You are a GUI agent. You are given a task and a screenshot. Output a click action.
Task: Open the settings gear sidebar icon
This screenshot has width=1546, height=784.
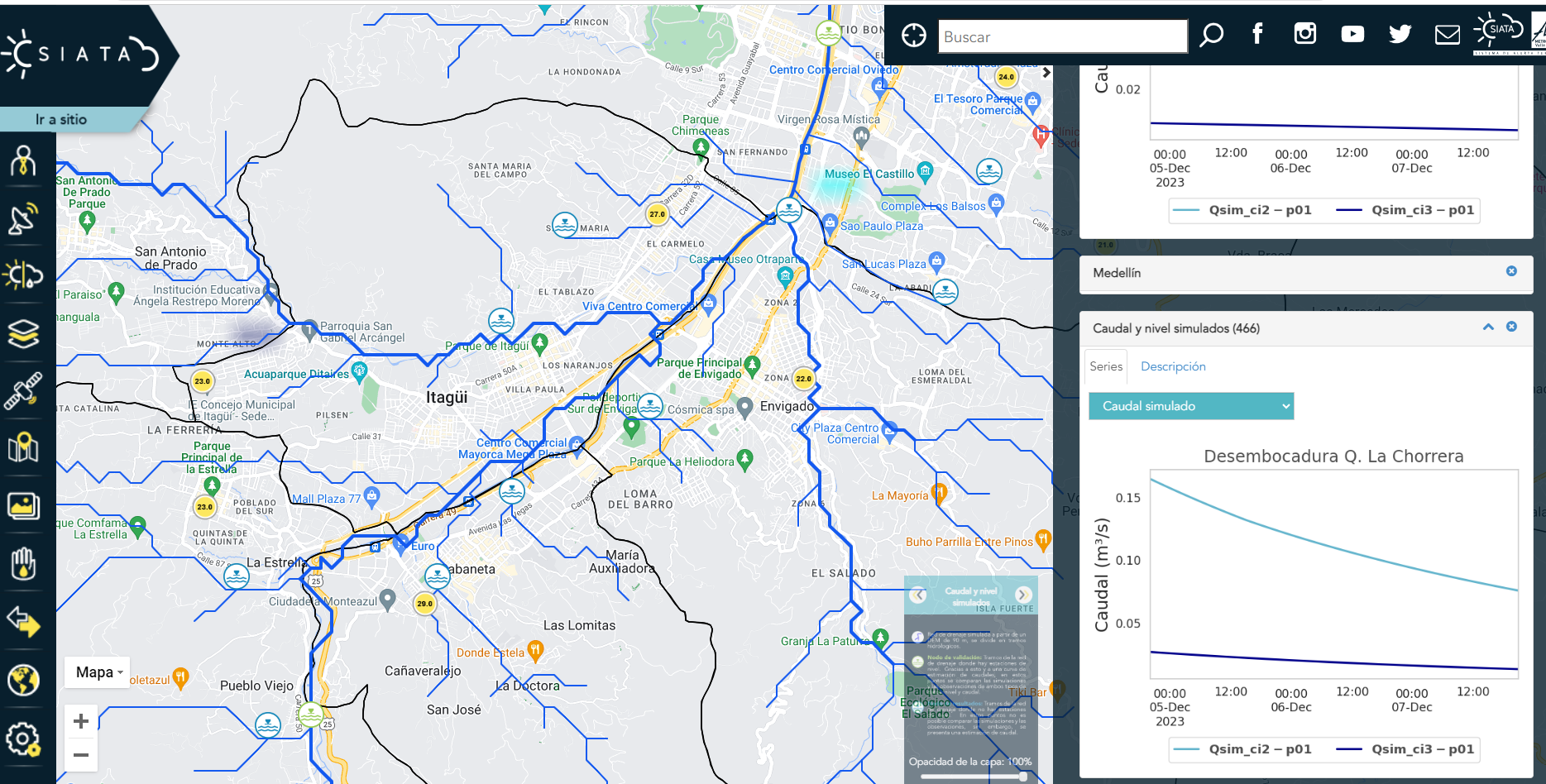coord(22,739)
